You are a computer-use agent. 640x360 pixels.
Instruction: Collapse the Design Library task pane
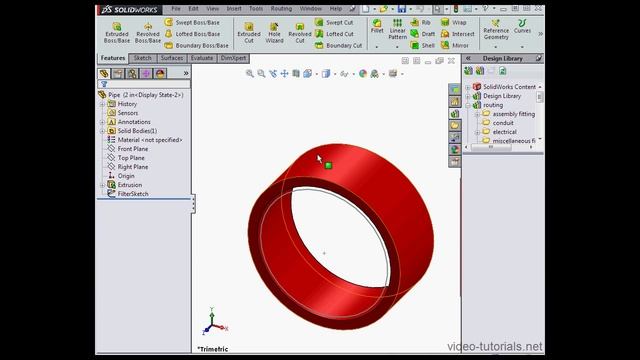pyautogui.click(x=468, y=58)
